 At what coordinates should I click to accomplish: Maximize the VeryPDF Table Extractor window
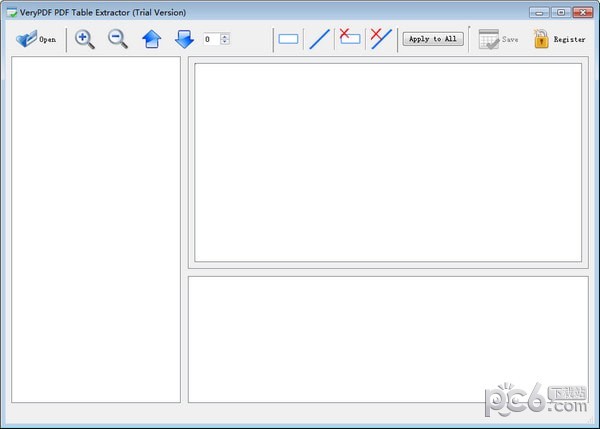pos(561,13)
